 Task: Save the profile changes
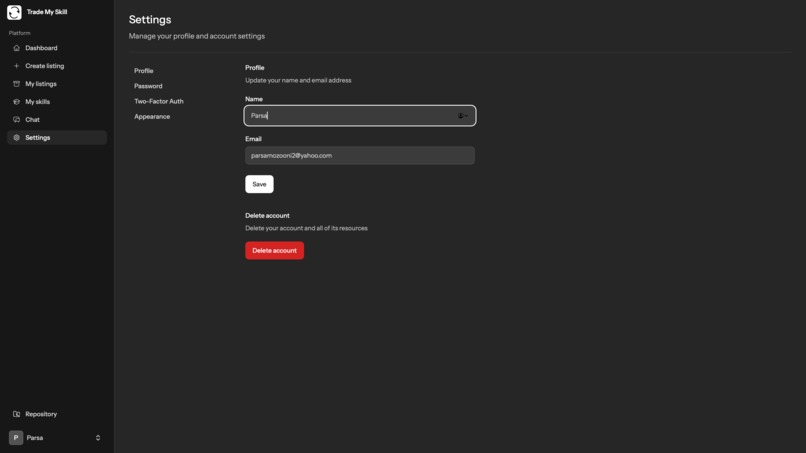(259, 184)
